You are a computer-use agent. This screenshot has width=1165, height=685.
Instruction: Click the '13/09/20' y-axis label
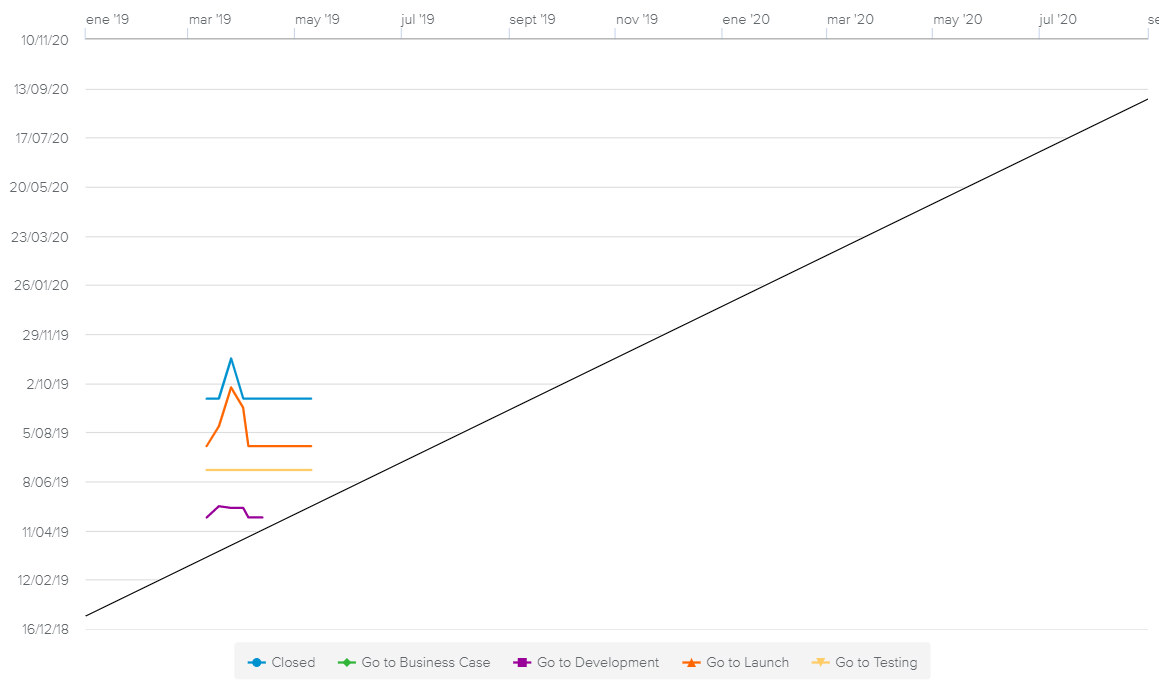click(41, 89)
